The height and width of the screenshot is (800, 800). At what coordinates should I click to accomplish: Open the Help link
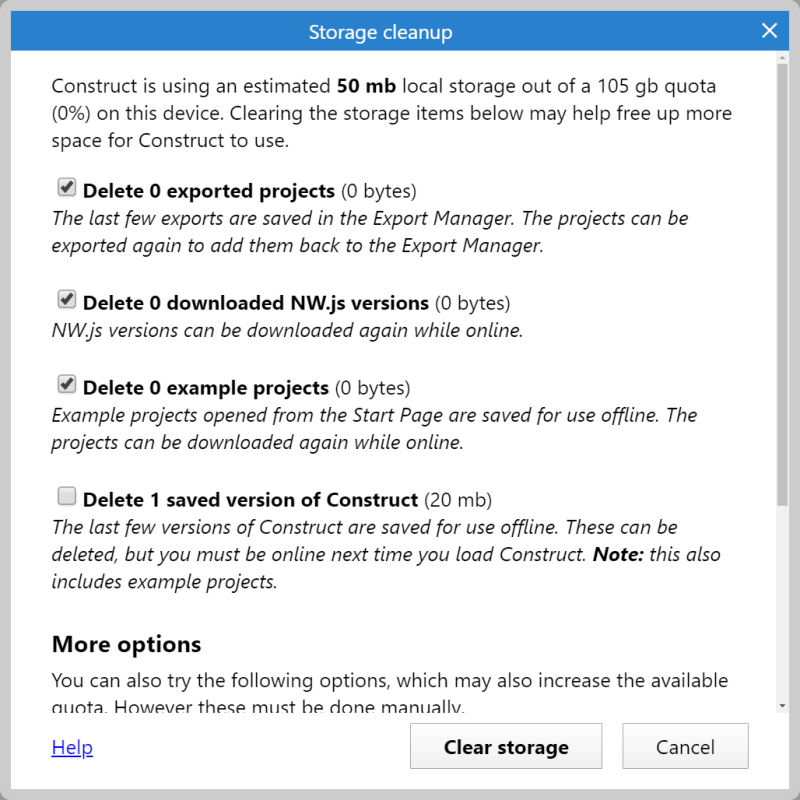[71, 747]
